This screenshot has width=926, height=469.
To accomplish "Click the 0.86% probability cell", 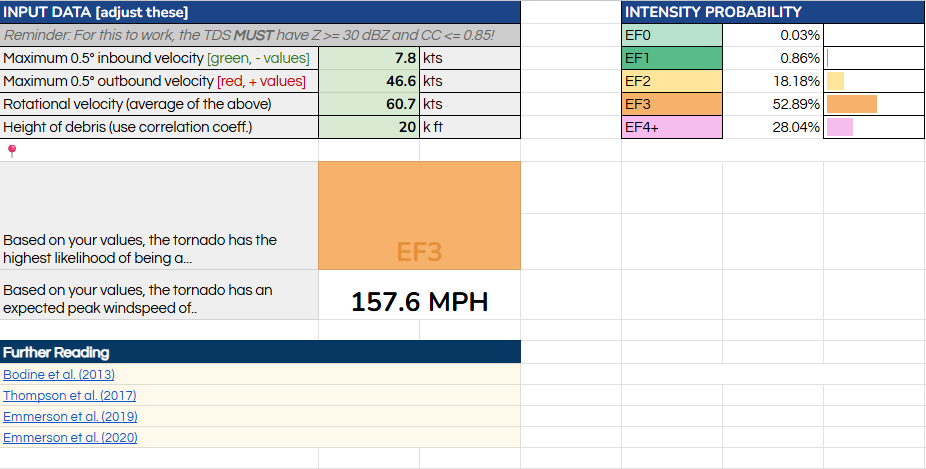I will [x=773, y=58].
